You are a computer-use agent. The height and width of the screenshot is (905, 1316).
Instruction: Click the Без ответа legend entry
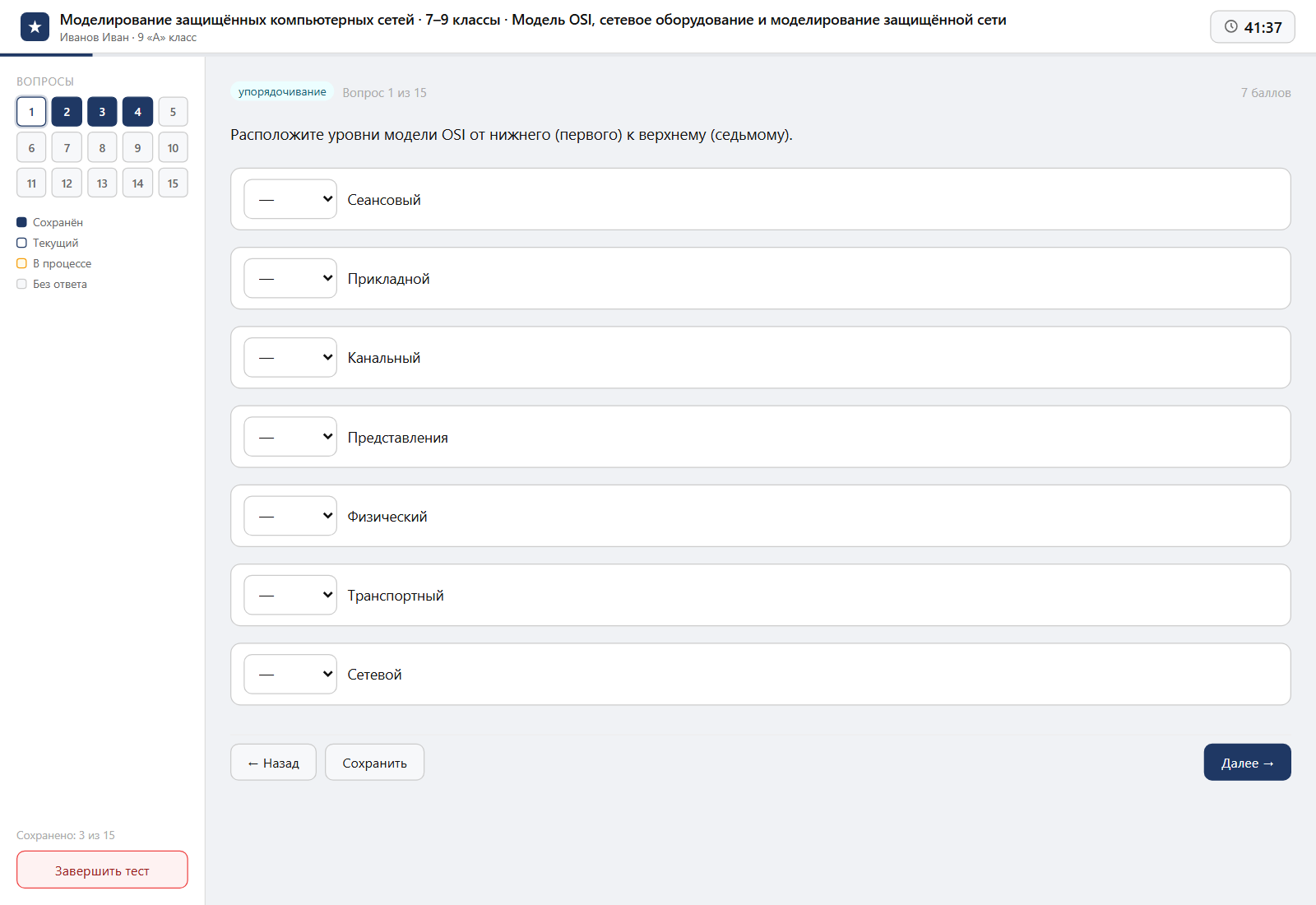(x=52, y=284)
